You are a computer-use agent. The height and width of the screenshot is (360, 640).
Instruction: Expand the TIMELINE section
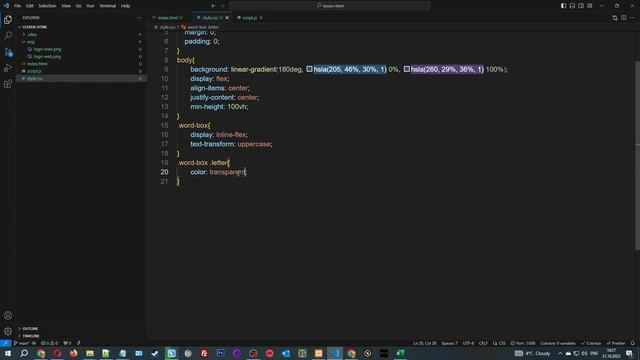point(29,336)
